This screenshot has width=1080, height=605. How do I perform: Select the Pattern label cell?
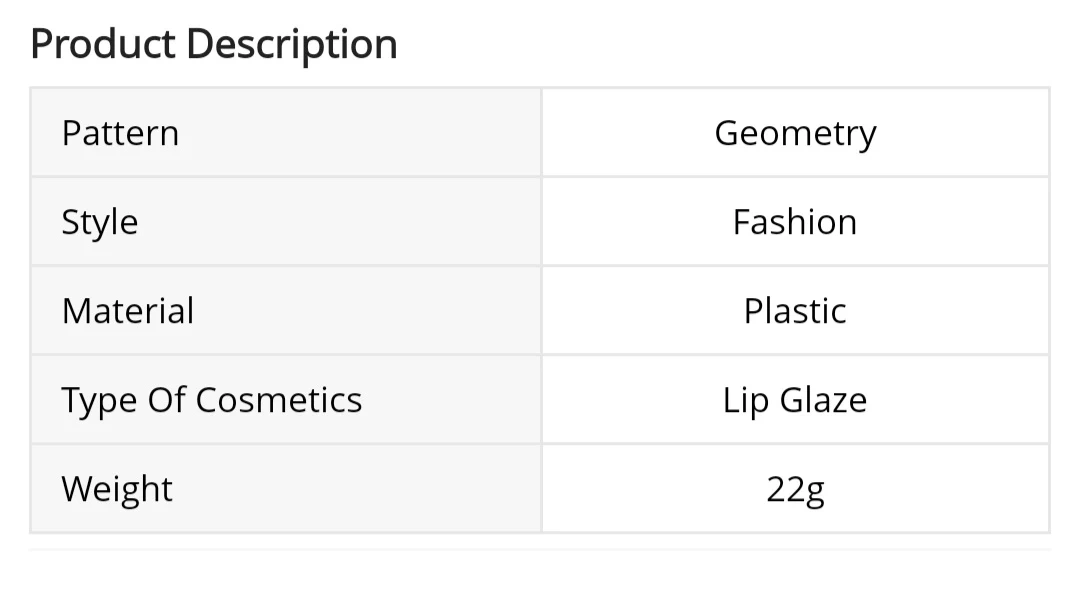point(120,133)
